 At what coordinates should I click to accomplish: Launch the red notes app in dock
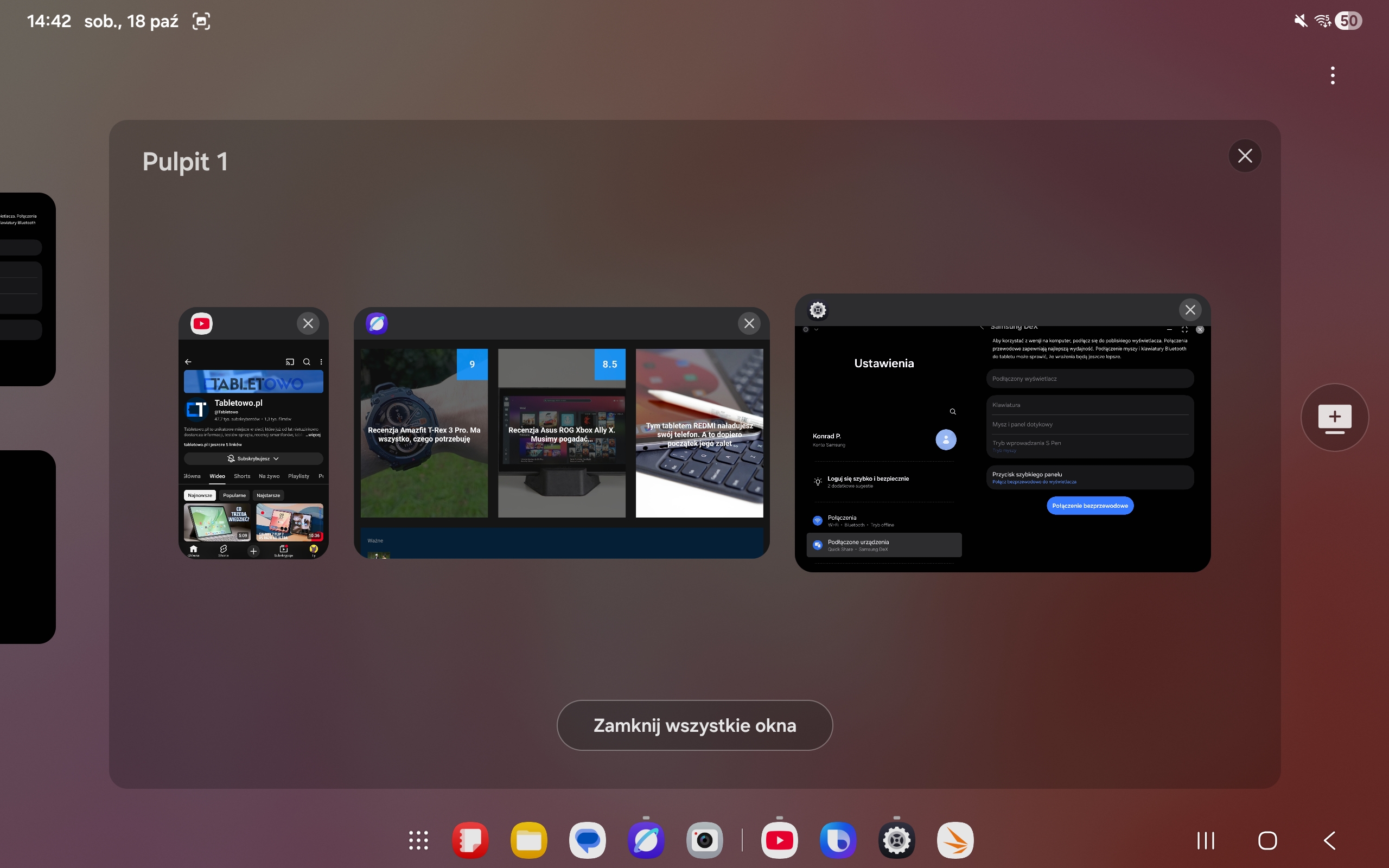pyautogui.click(x=470, y=840)
